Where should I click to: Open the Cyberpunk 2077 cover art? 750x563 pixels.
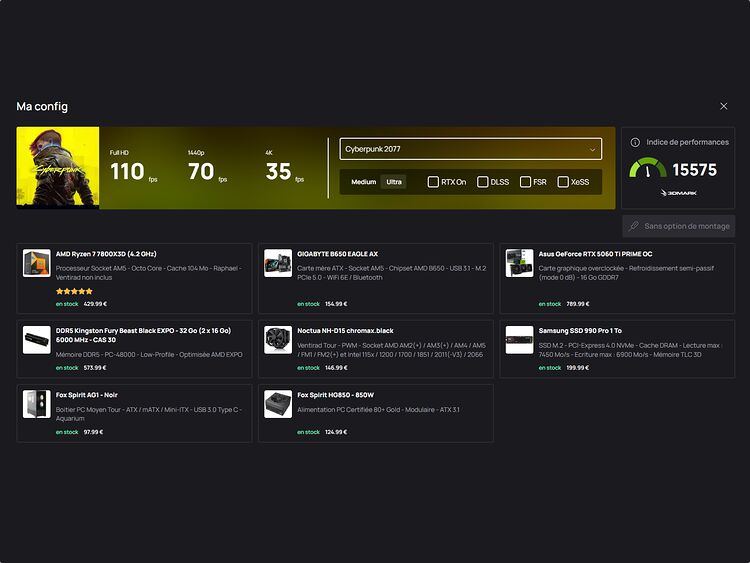tap(58, 168)
